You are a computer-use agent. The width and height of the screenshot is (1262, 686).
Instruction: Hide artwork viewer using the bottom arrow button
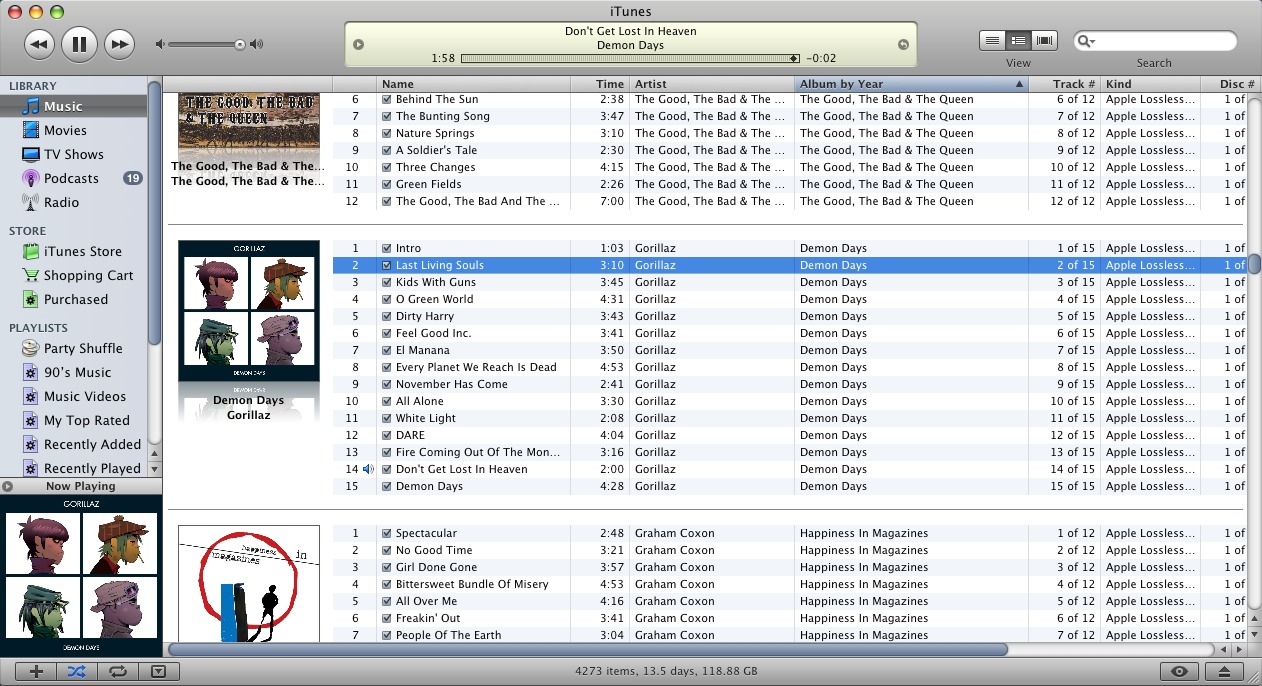[x=157, y=672]
